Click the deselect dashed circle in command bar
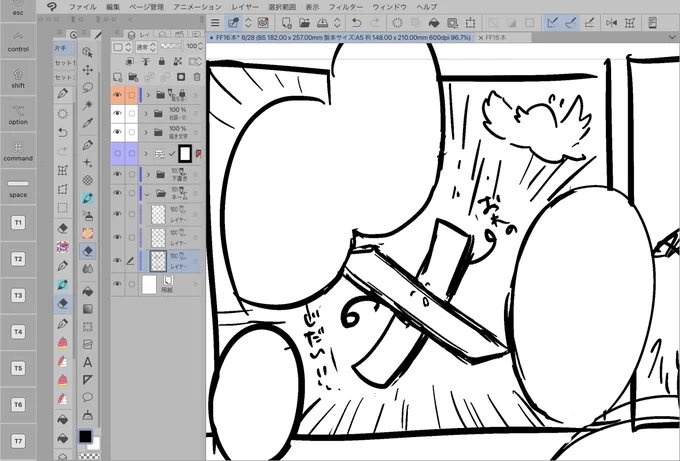The image size is (680, 461). tap(397, 23)
